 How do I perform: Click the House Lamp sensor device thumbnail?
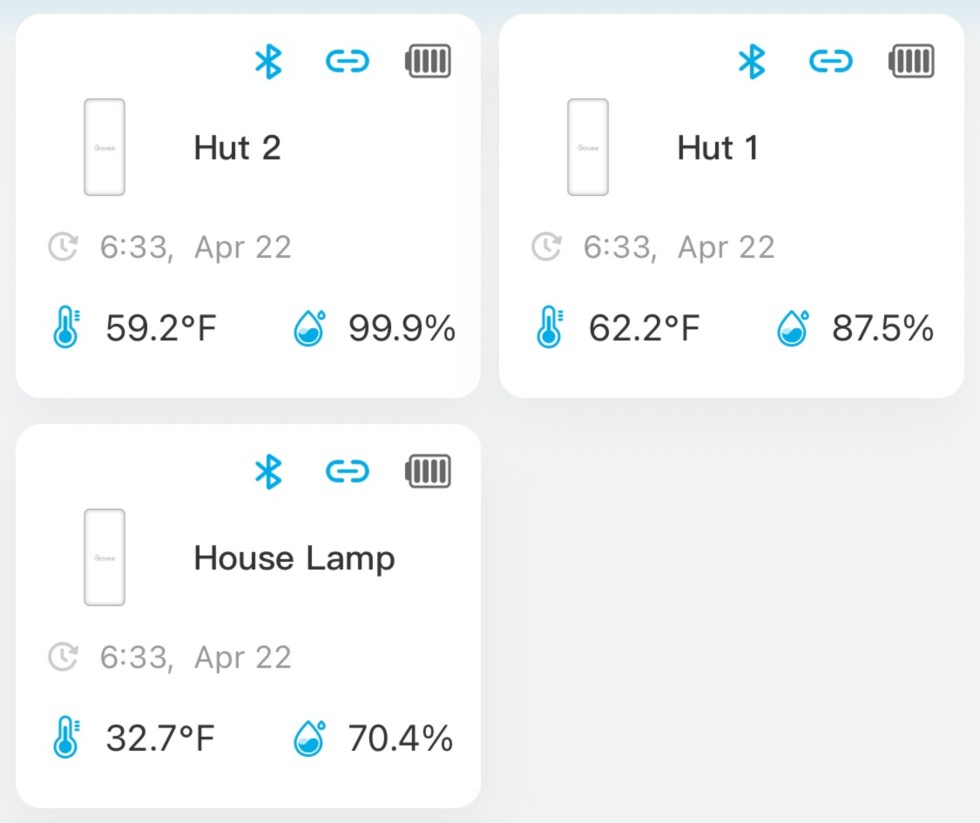[x=104, y=557]
